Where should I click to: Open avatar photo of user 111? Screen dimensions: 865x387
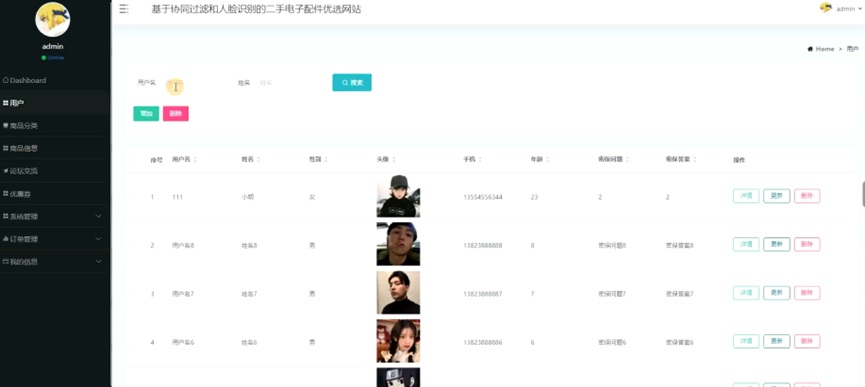[398, 196]
